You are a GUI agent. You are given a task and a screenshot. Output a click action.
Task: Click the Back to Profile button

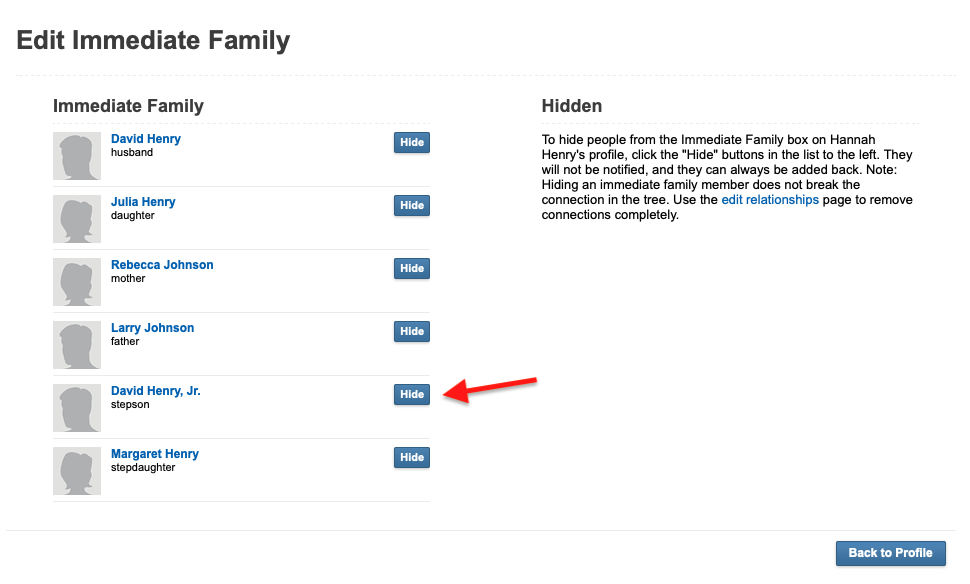coord(891,553)
